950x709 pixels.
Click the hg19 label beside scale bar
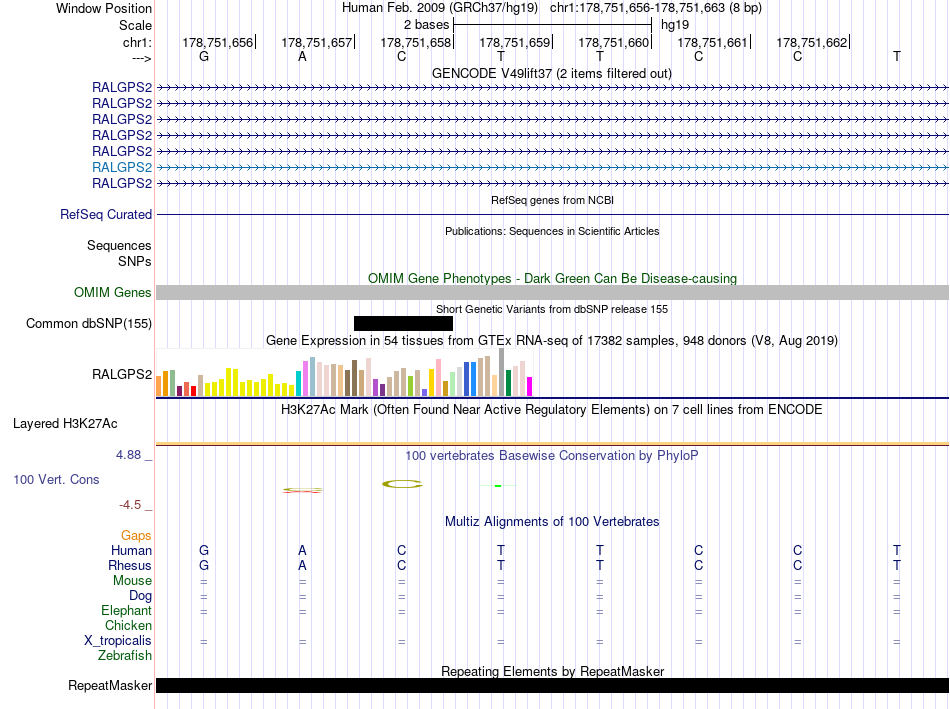click(x=675, y=25)
